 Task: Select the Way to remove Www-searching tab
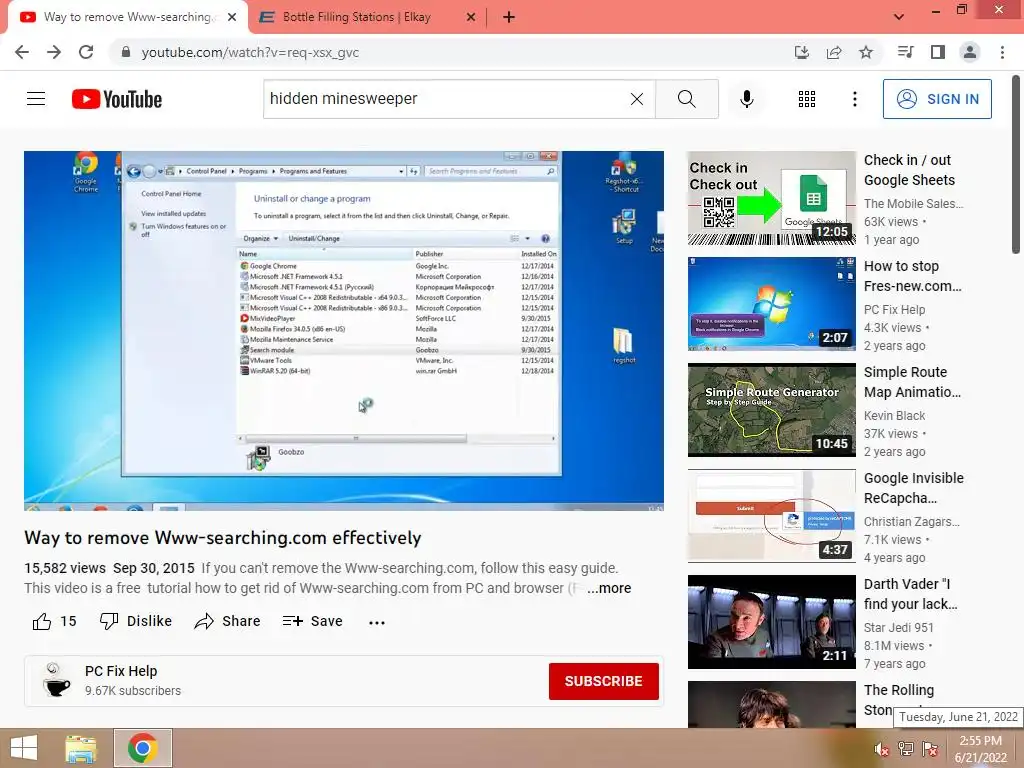pos(127,17)
